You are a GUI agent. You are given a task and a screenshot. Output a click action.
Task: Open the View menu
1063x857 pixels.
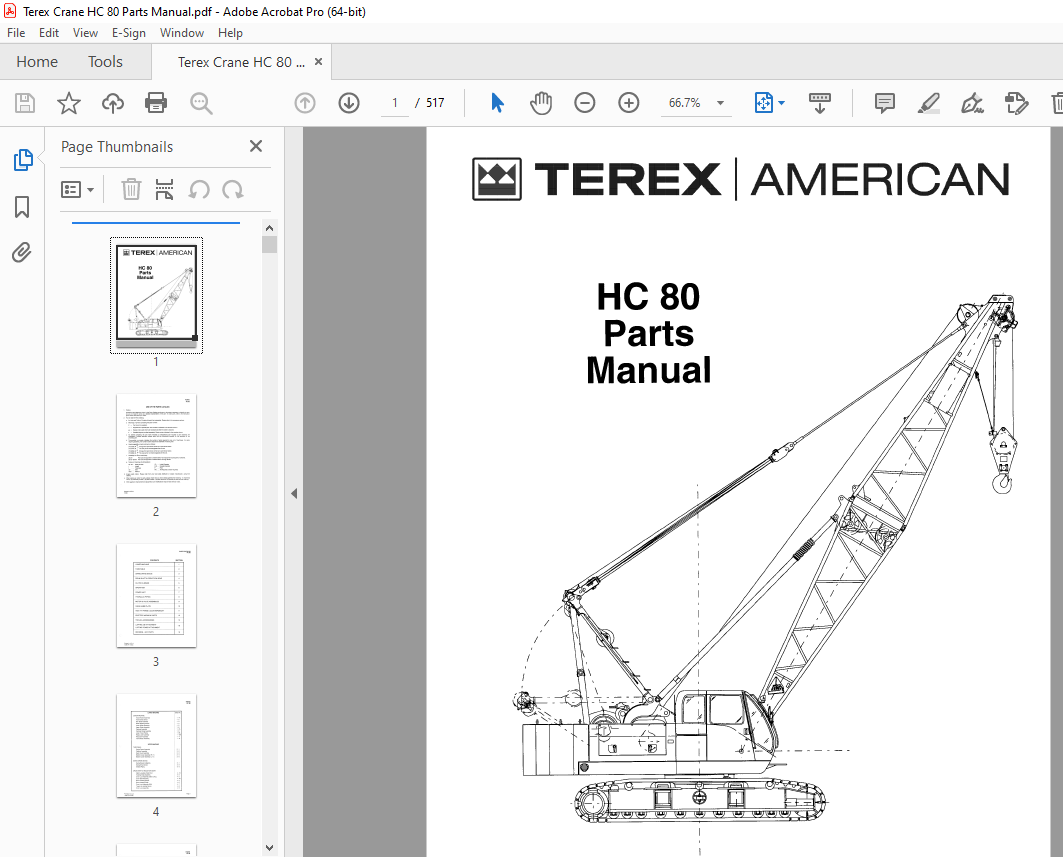coord(85,33)
